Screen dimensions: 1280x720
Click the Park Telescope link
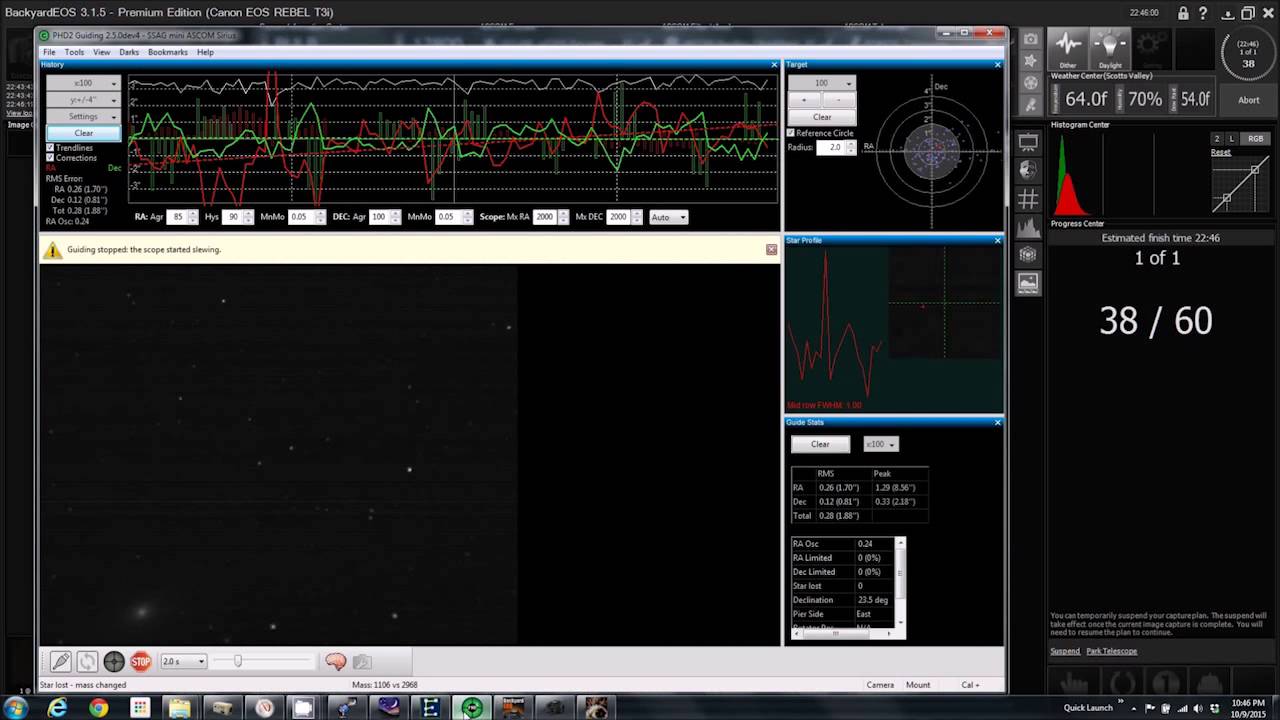pyautogui.click(x=1112, y=651)
